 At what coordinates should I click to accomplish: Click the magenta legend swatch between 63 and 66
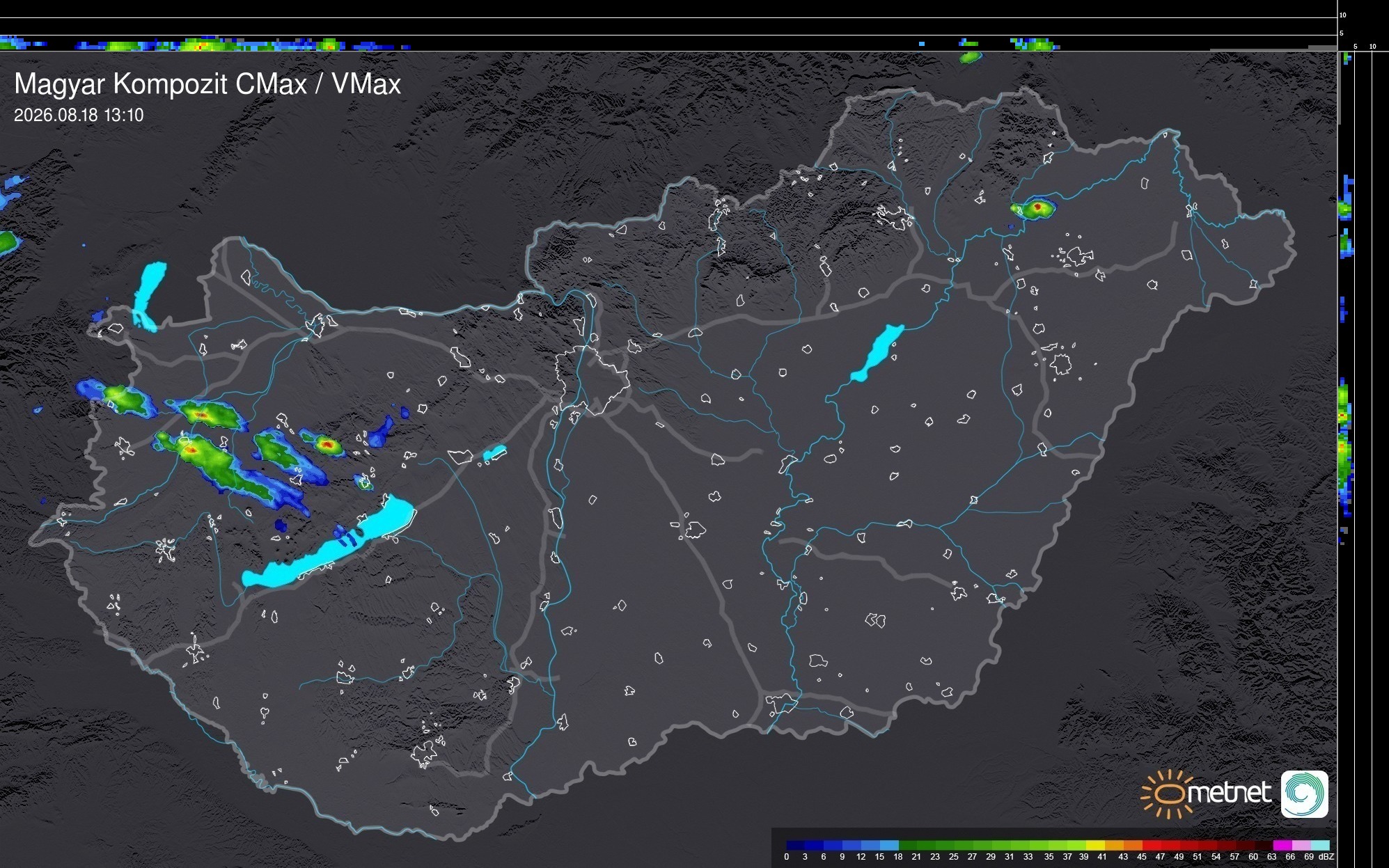(1282, 845)
